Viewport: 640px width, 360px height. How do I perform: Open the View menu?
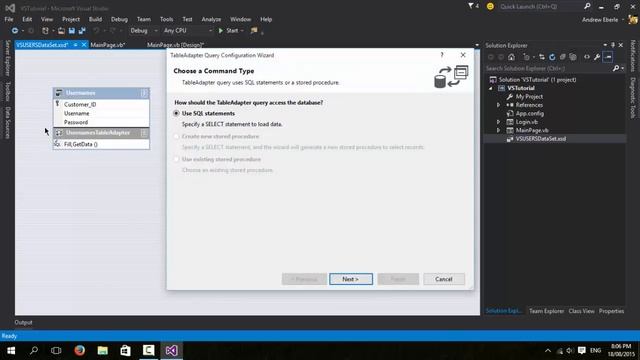pyautogui.click(x=47, y=19)
